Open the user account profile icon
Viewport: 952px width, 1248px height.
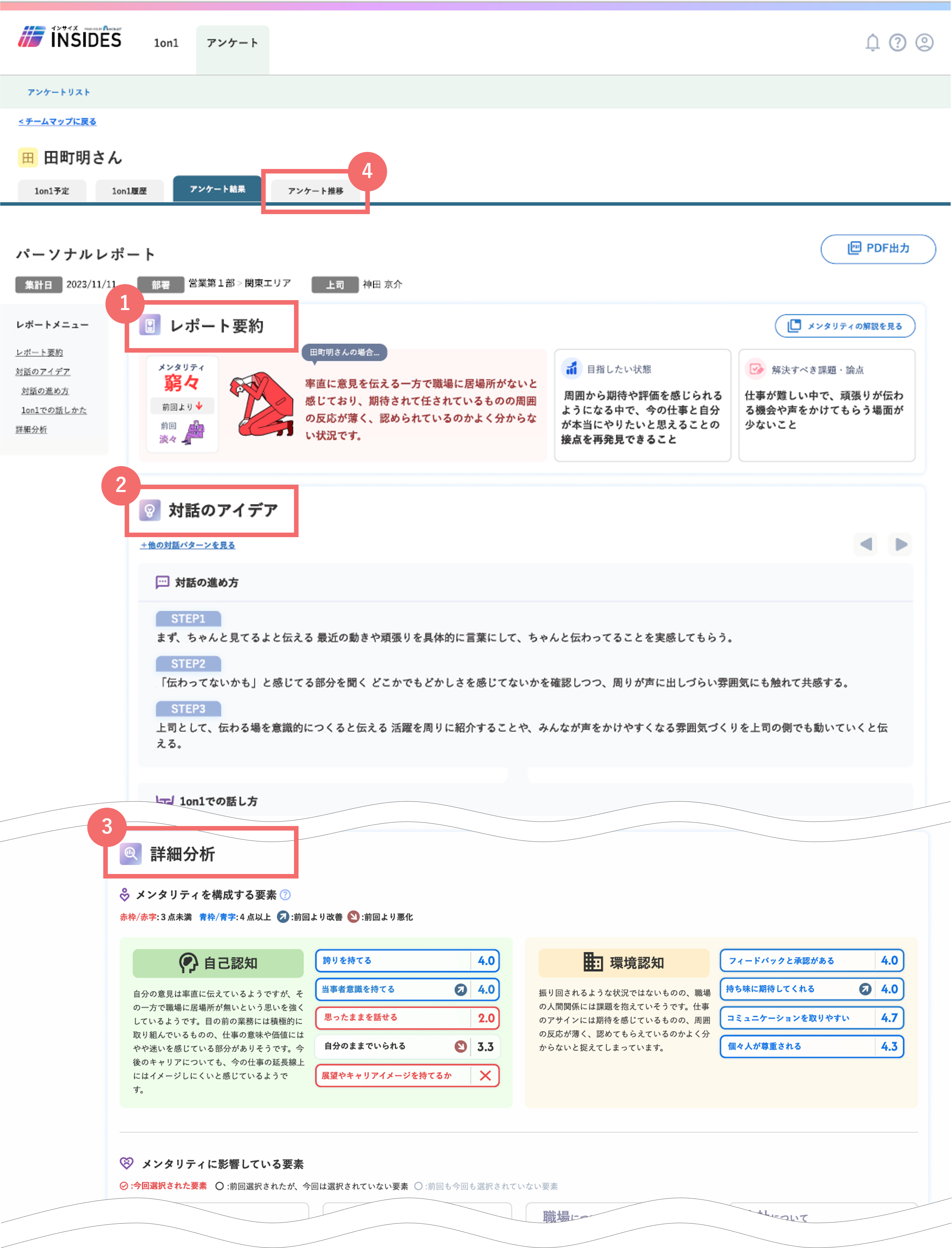(x=924, y=43)
